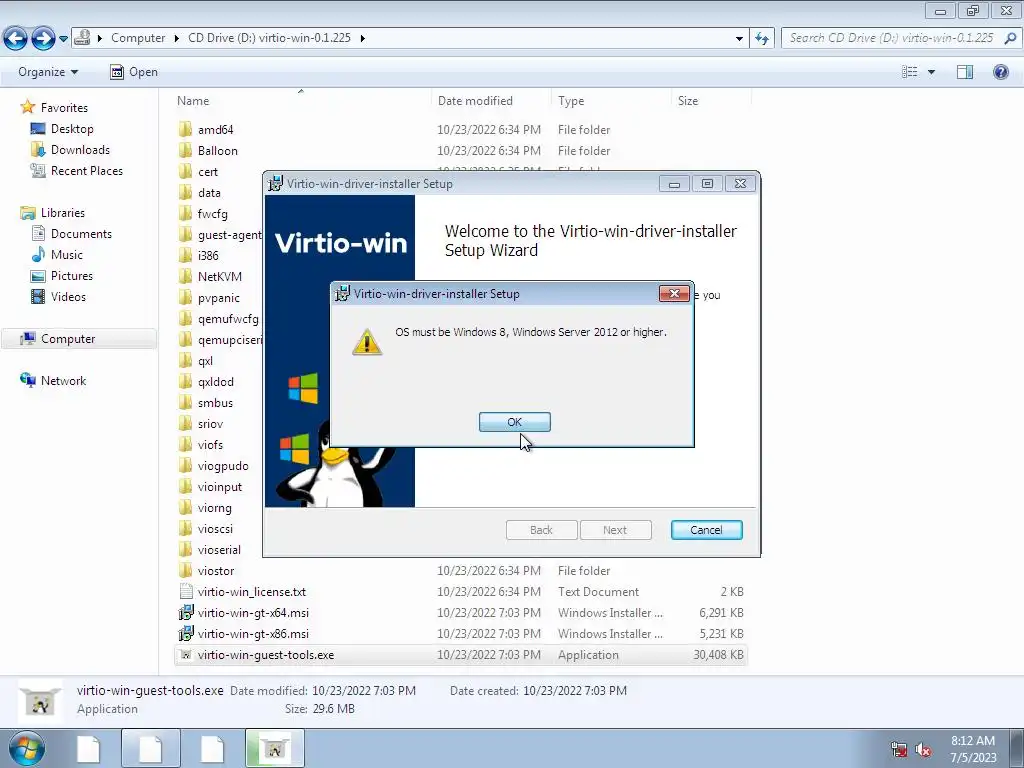
Task: Select the viofs folder
Action: coord(210,445)
